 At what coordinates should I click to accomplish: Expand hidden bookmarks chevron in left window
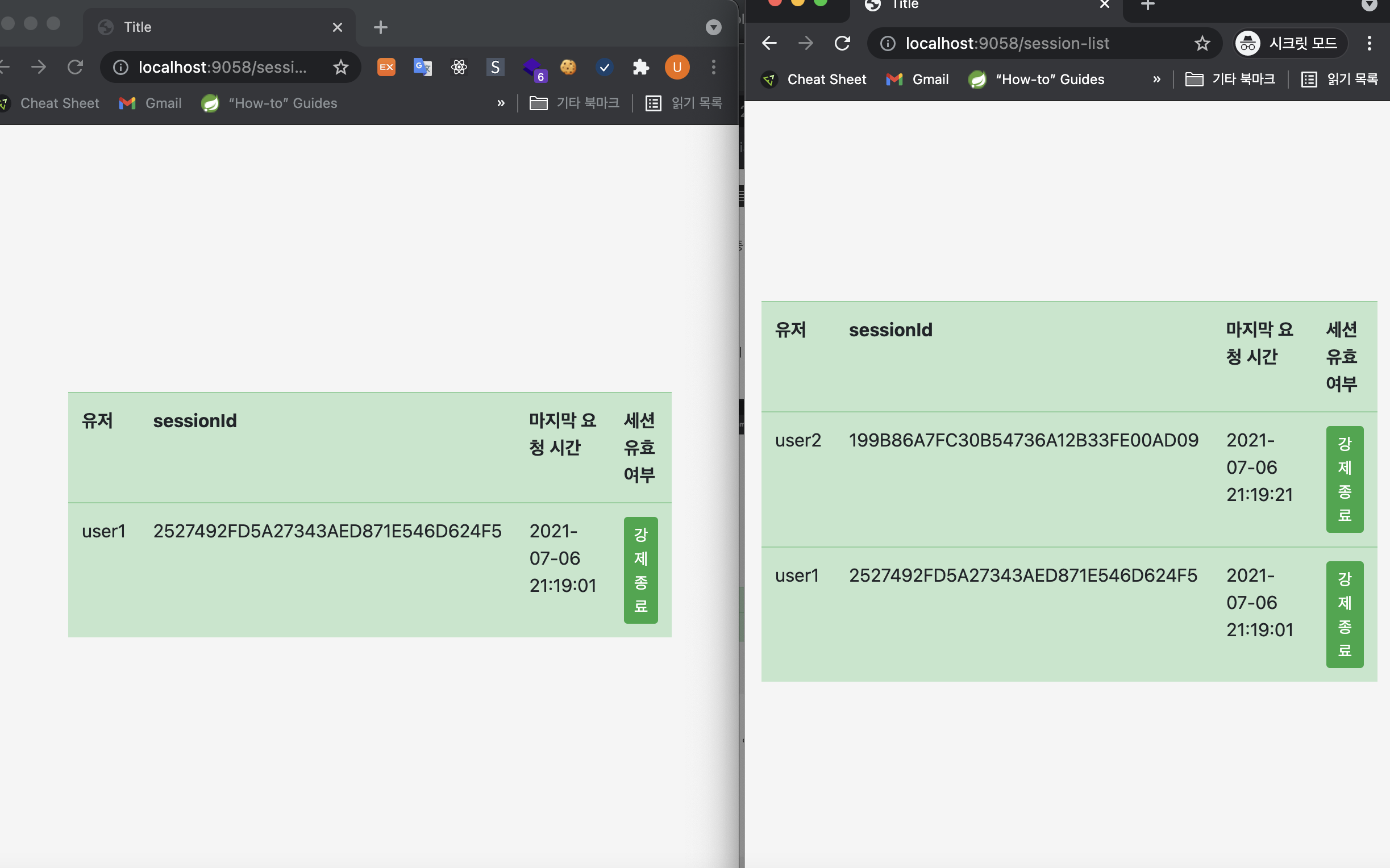click(x=501, y=103)
